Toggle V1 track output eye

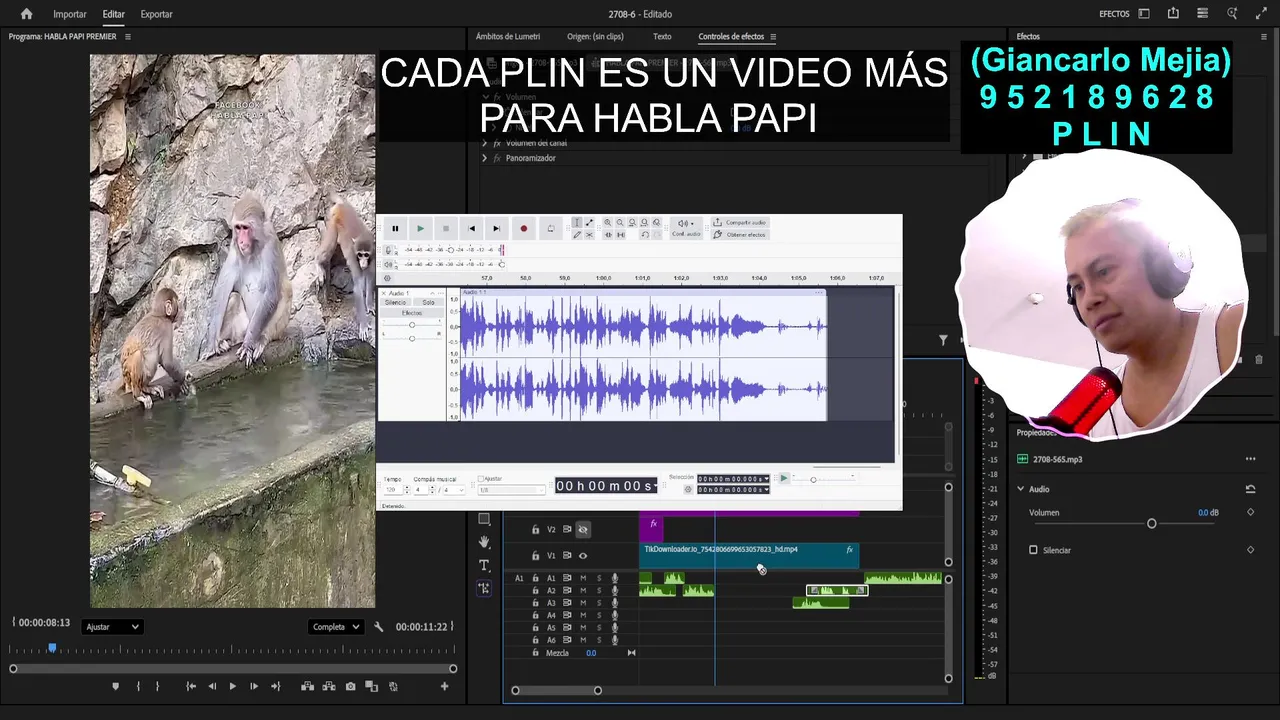click(x=583, y=556)
